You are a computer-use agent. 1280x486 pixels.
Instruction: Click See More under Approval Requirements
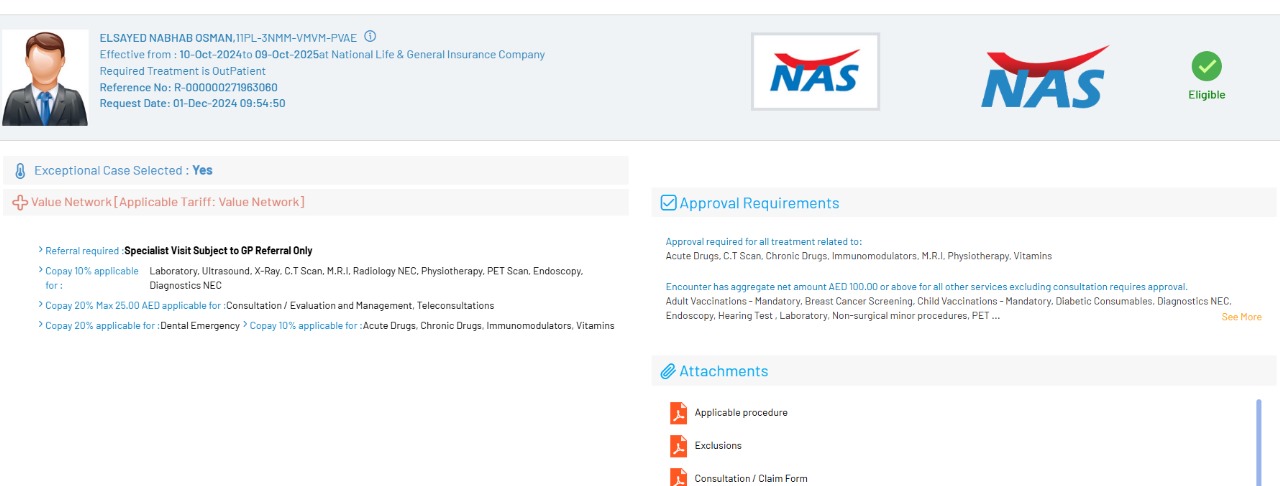(1241, 317)
